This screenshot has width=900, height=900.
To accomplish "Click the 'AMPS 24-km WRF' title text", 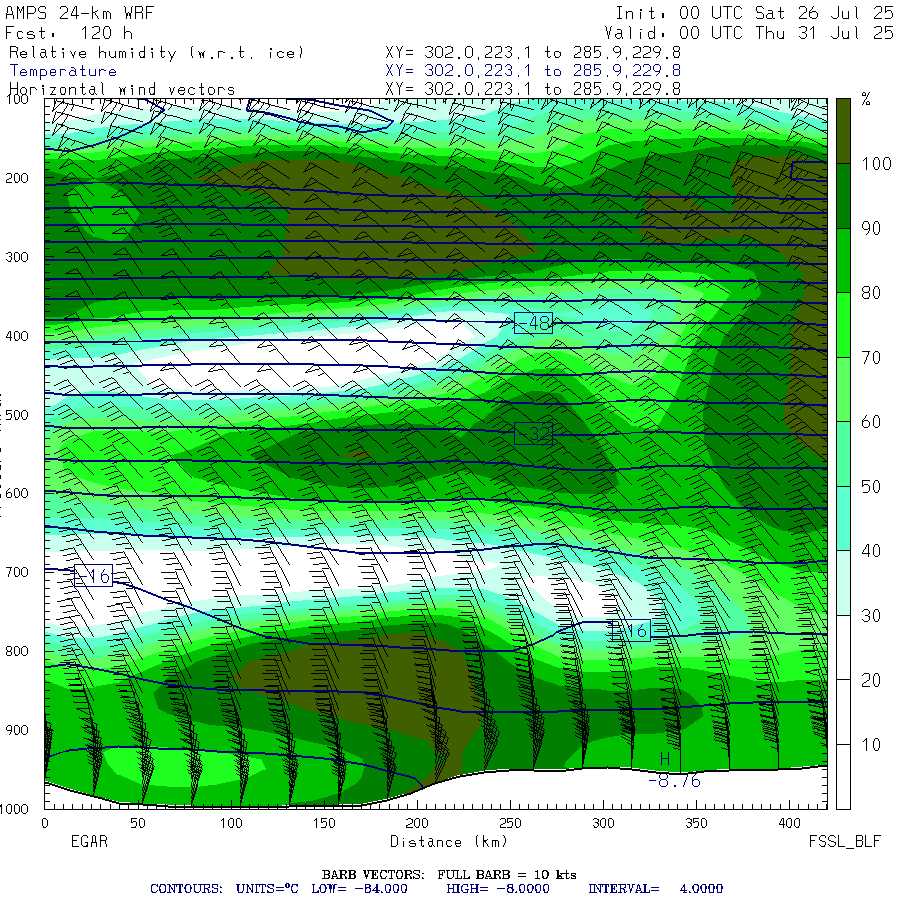I will click(79, 13).
